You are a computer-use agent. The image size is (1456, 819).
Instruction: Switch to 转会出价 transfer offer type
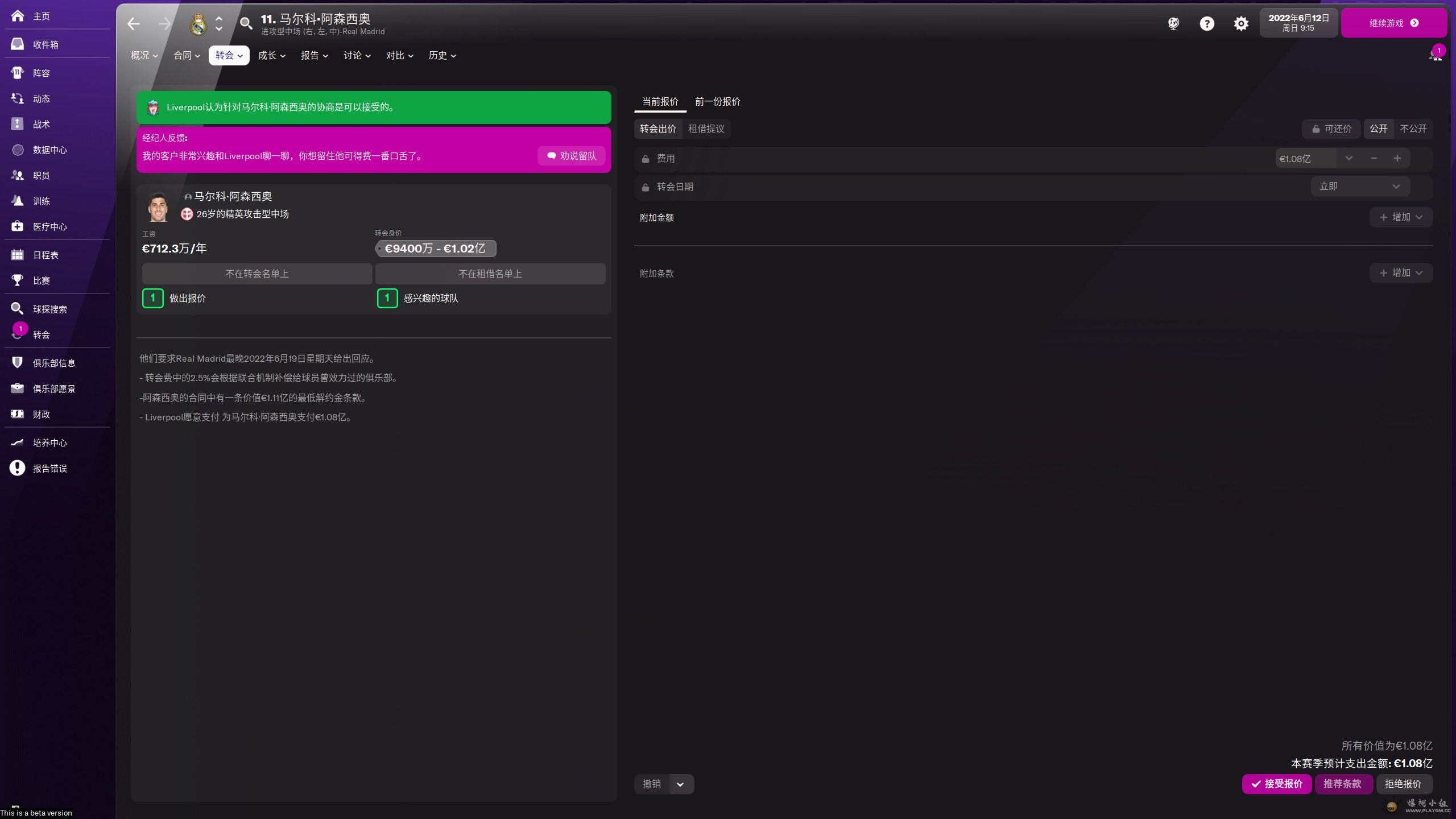coord(658,129)
